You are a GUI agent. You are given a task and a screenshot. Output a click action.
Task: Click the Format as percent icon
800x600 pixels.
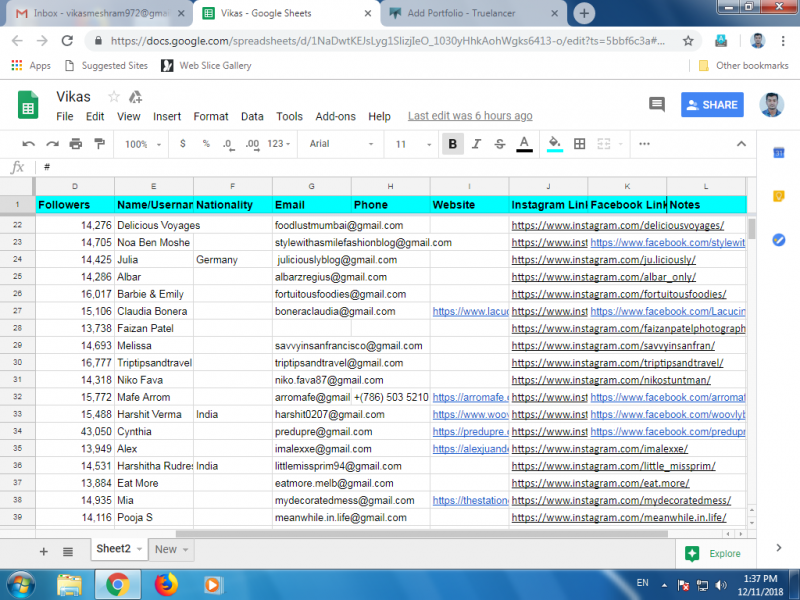pos(205,143)
